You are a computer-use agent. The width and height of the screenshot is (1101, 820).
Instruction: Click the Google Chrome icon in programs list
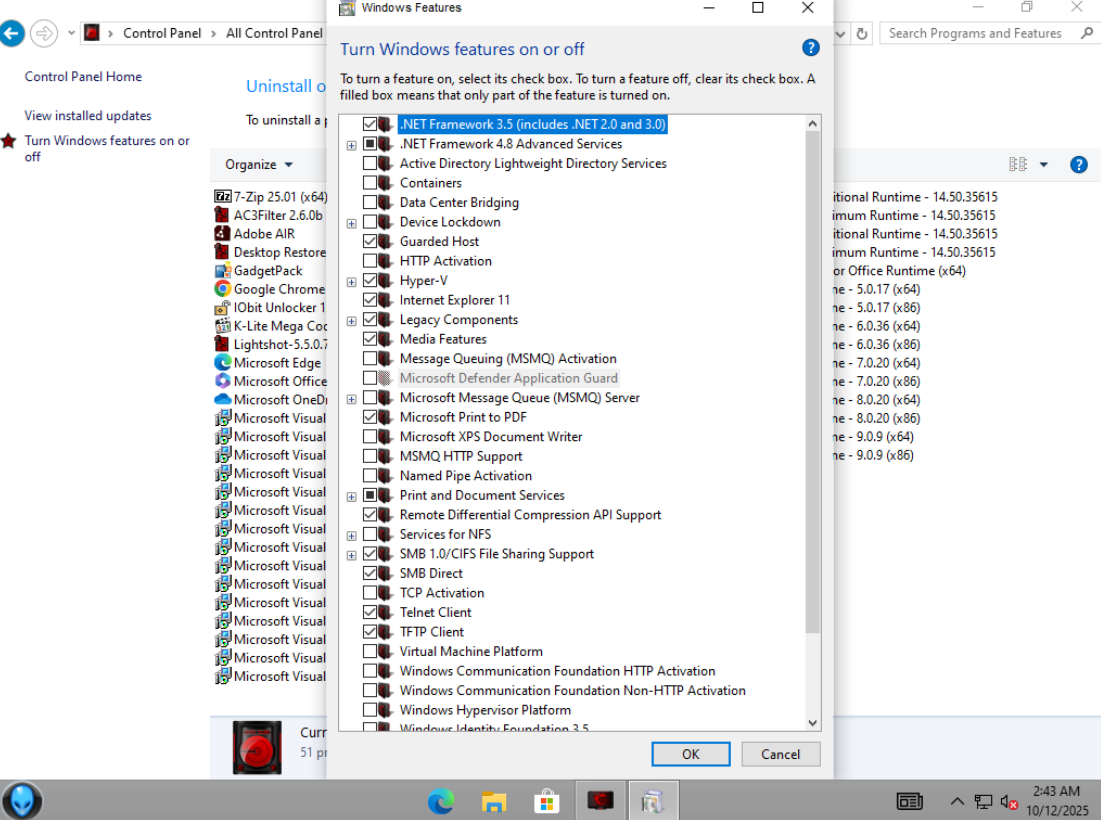coord(223,289)
